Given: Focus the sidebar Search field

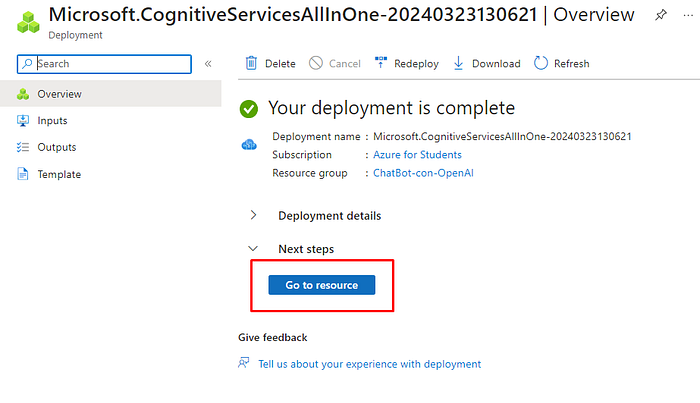Looking at the screenshot, I should coord(104,64).
